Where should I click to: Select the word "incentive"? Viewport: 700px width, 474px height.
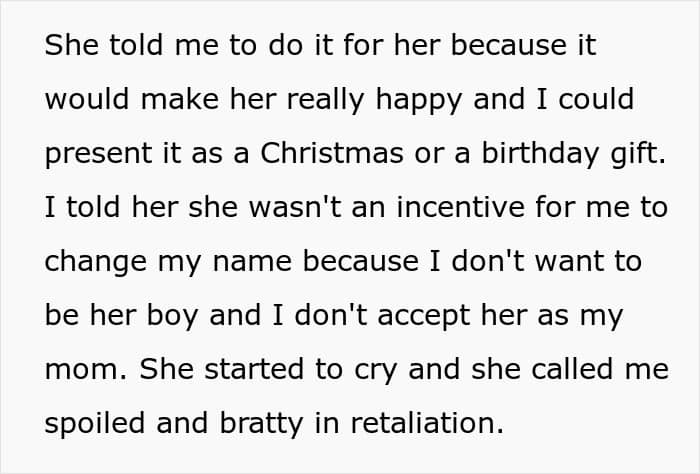click(460, 207)
